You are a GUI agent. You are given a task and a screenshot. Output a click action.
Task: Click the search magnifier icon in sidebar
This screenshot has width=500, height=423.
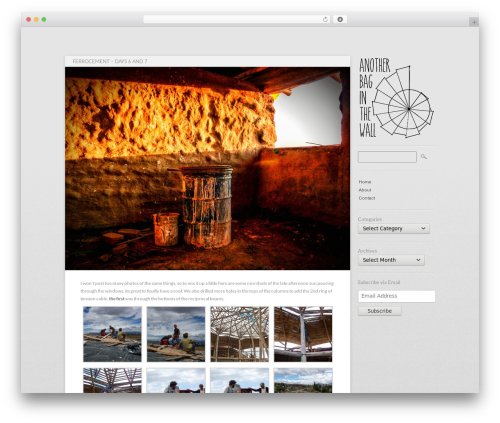(x=424, y=157)
